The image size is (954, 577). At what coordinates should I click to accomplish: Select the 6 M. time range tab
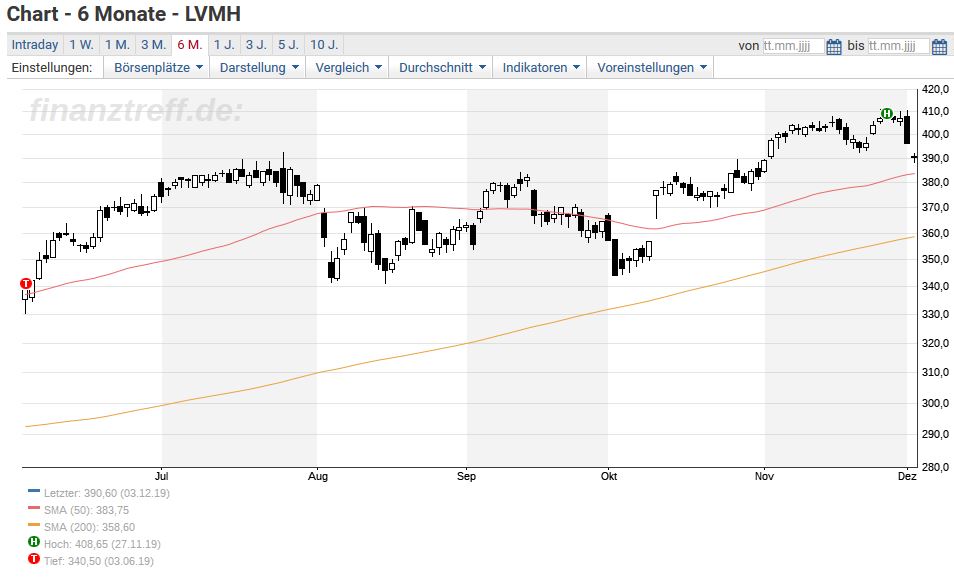click(x=190, y=45)
